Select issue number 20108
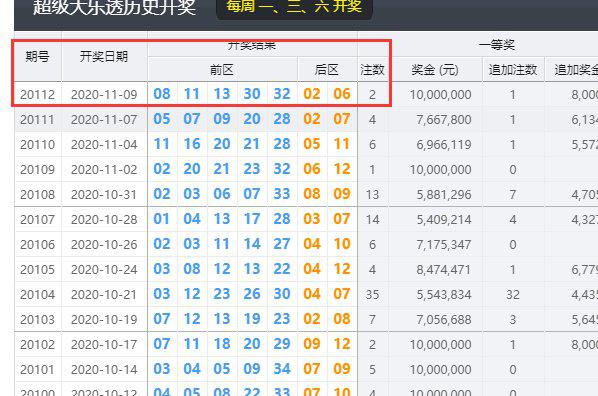The width and height of the screenshot is (598, 396). pos(37,195)
